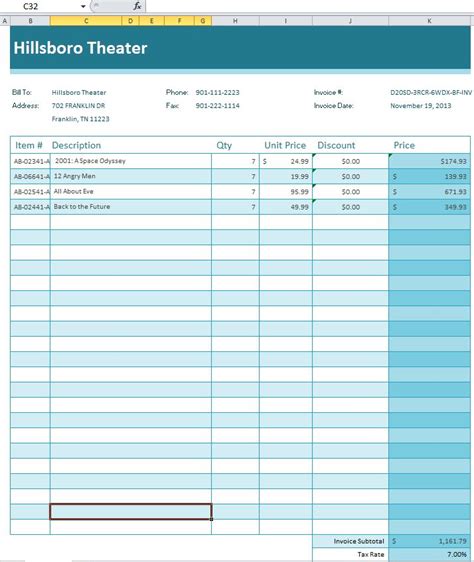
Task: Select column D header
Action: tap(131, 21)
